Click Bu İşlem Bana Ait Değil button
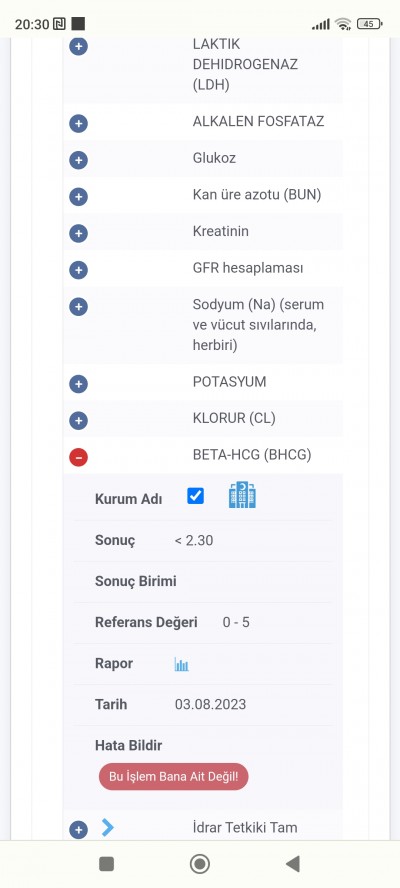 pyautogui.click(x=173, y=777)
